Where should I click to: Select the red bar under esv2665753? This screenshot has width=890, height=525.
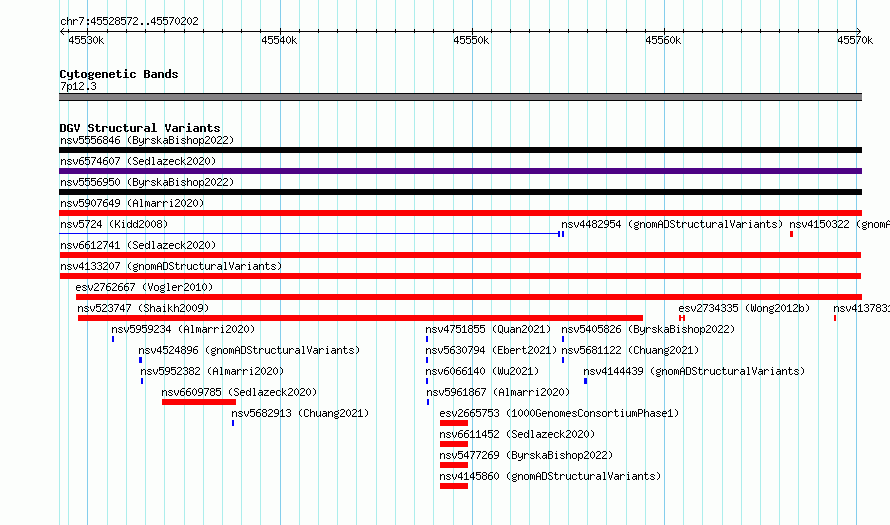tap(454, 423)
